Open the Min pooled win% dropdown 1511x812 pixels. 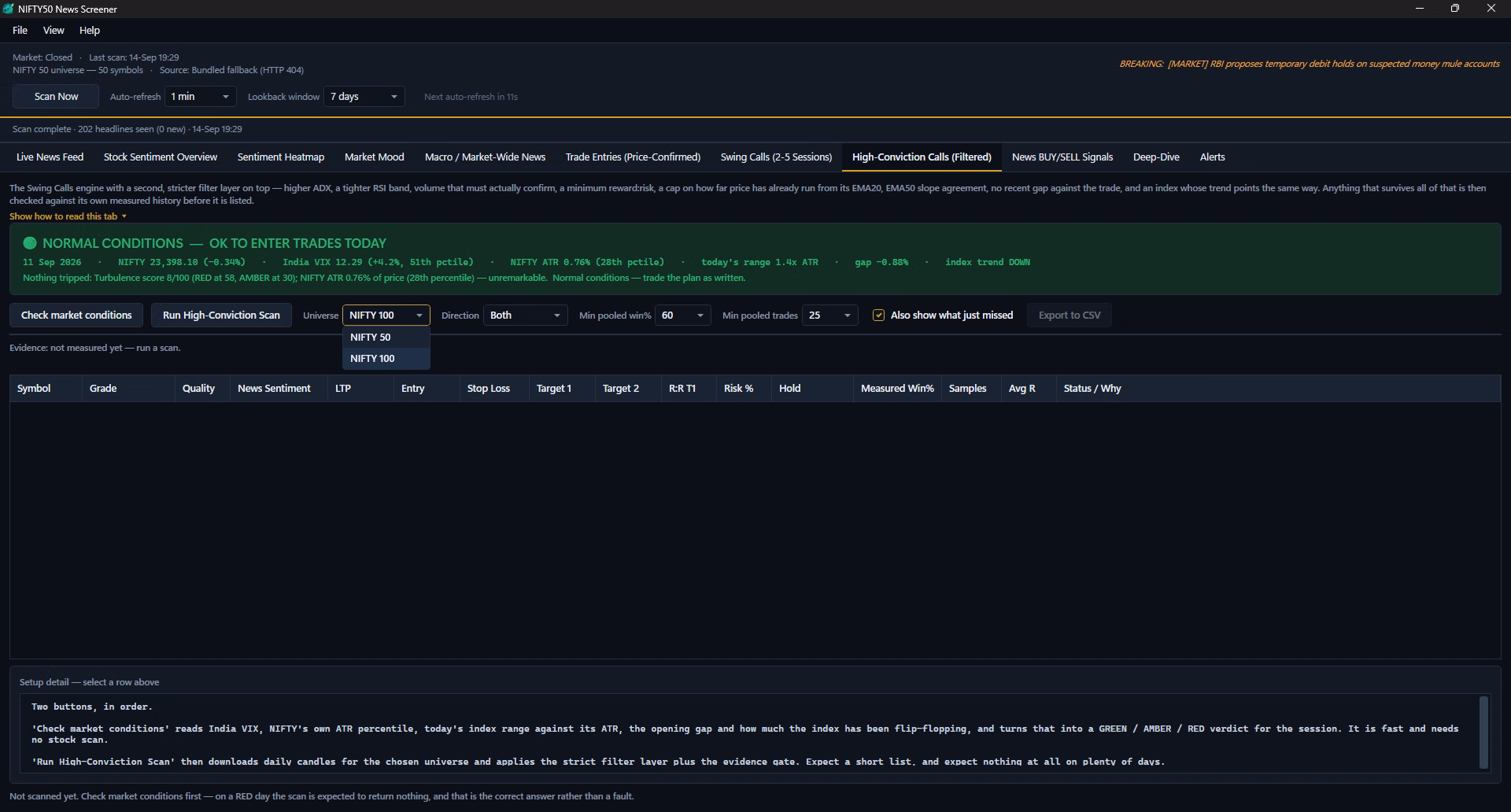pyautogui.click(x=682, y=316)
